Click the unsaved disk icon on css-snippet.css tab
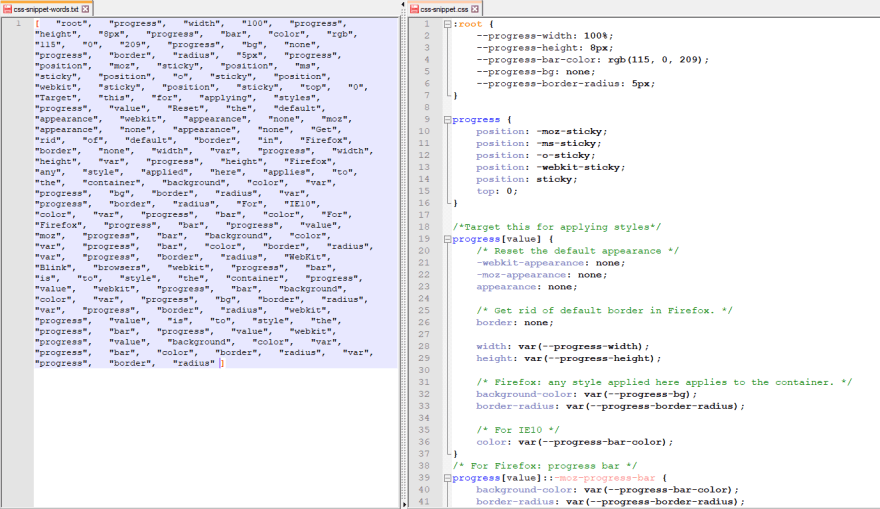The width and height of the screenshot is (880, 509). click(414, 9)
